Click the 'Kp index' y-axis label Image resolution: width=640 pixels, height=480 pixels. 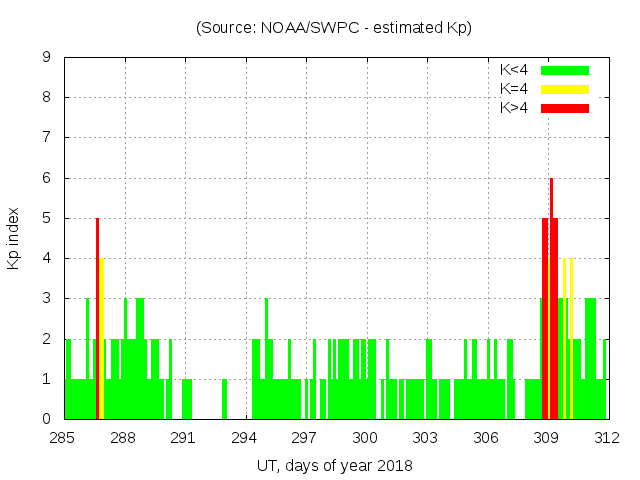[x=14, y=238]
